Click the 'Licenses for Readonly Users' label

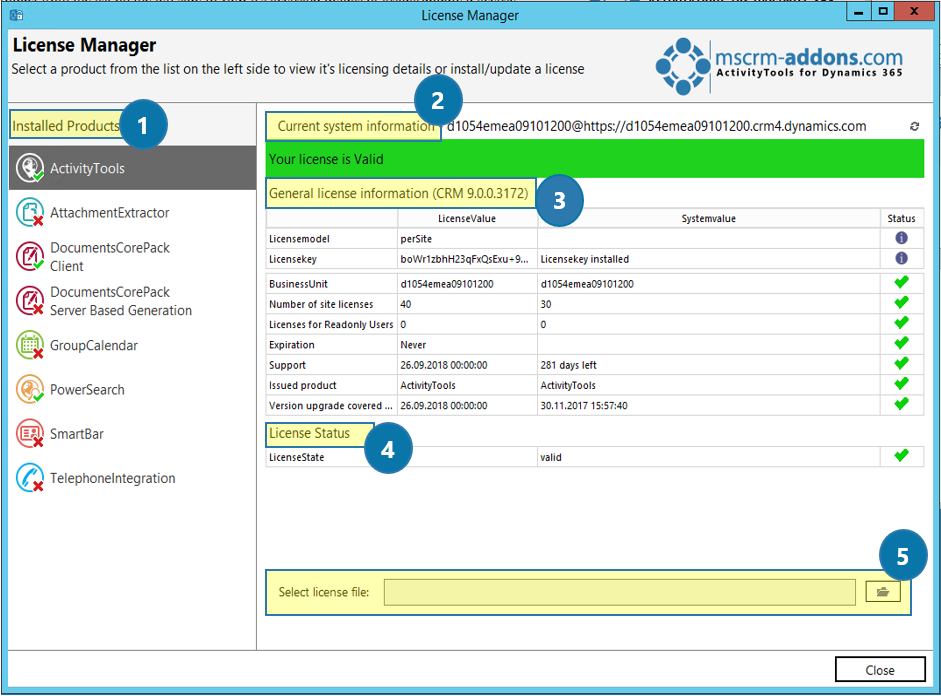tap(331, 325)
